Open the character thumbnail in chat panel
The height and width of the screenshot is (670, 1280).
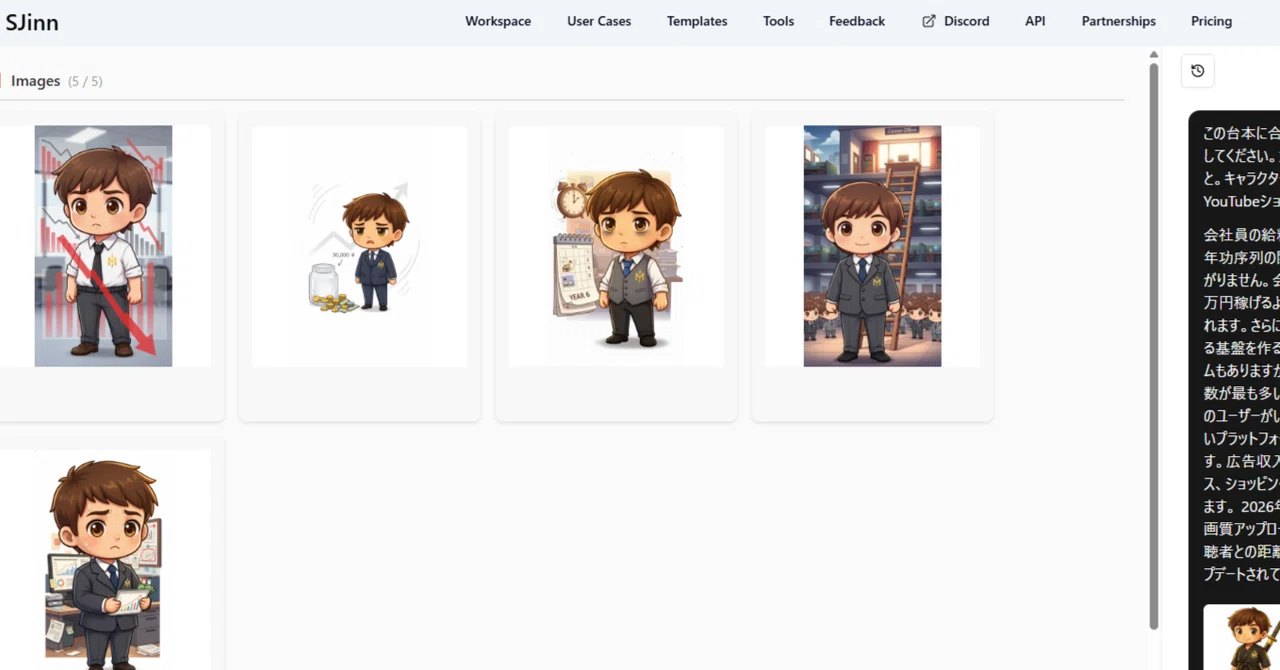(x=1241, y=637)
